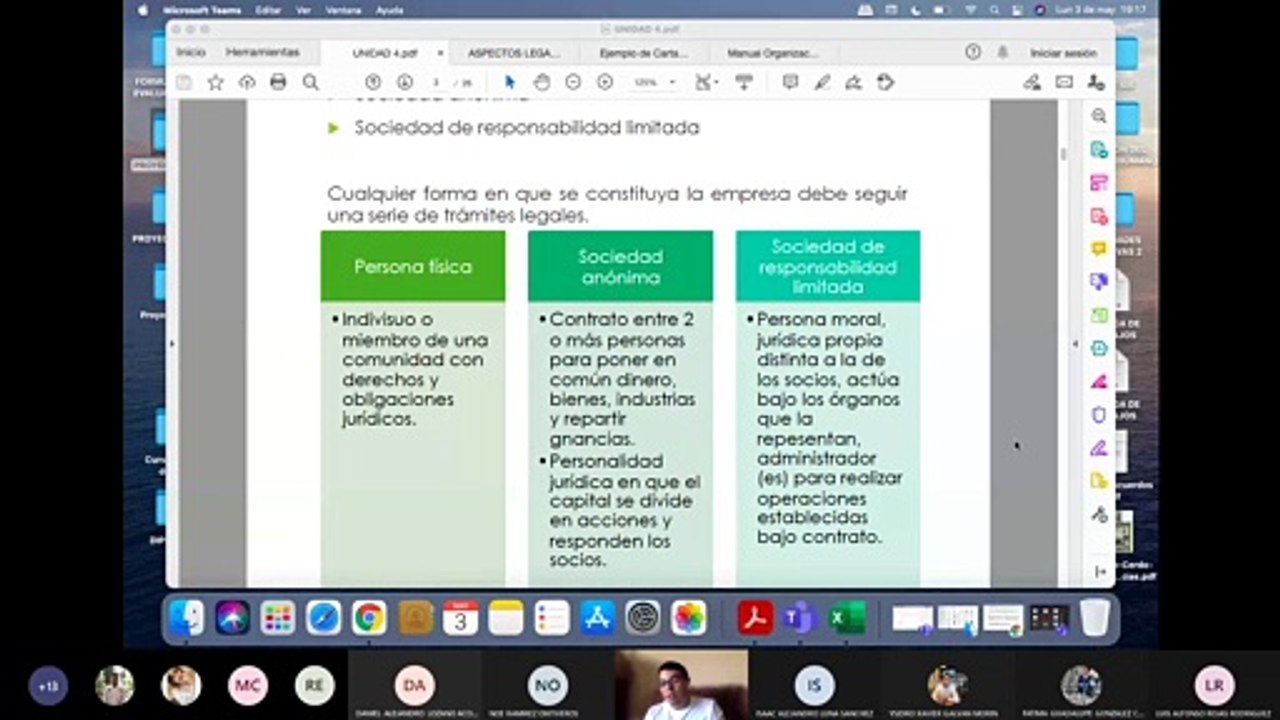
Task: Open Adobe Acrobat from the Dock
Action: pyautogui.click(x=755, y=618)
